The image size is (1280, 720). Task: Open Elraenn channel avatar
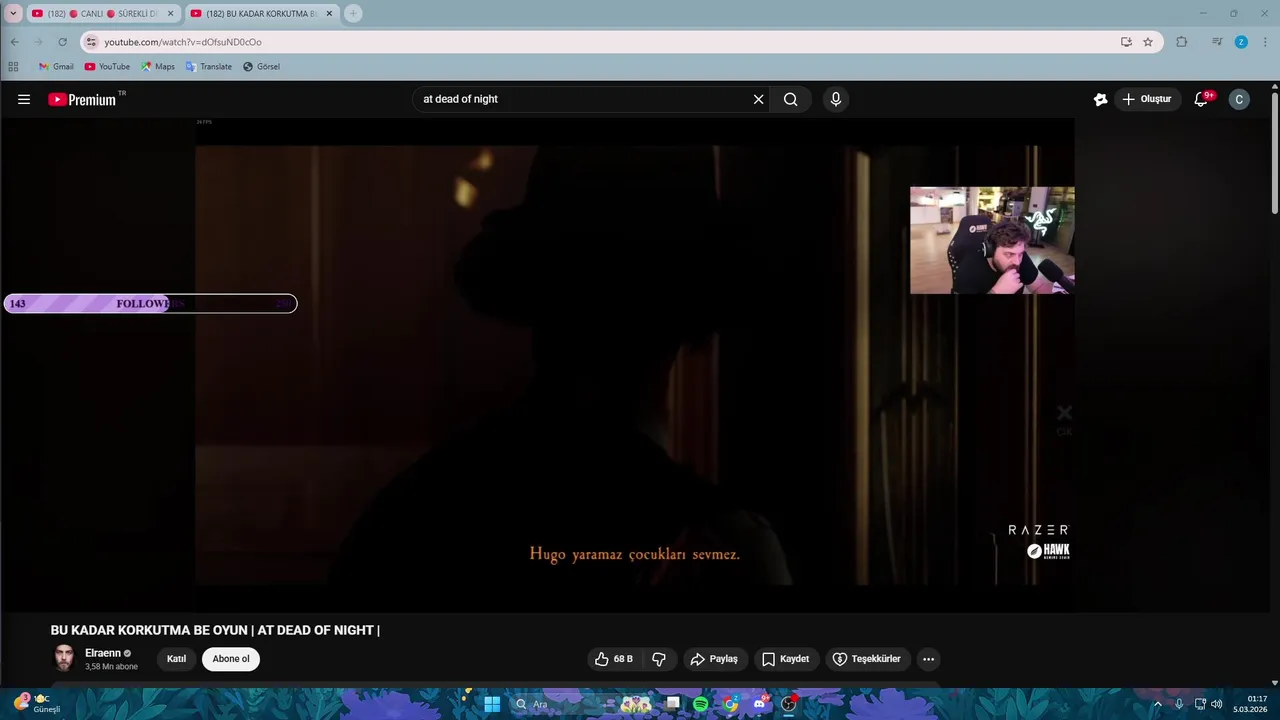[64, 658]
